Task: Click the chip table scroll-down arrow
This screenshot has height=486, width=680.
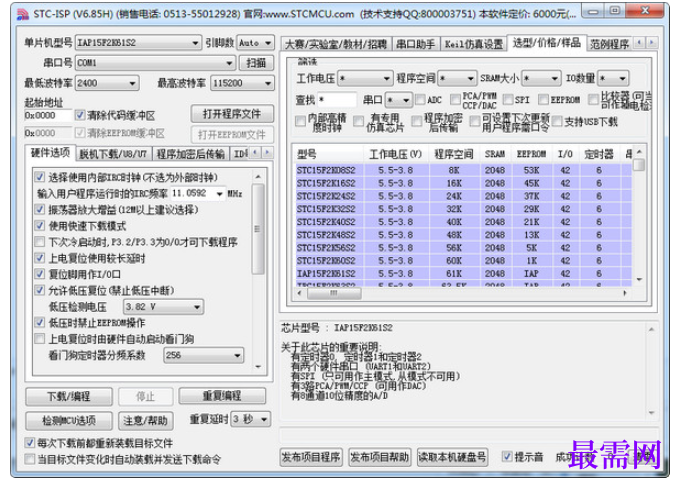Action: click(639, 280)
